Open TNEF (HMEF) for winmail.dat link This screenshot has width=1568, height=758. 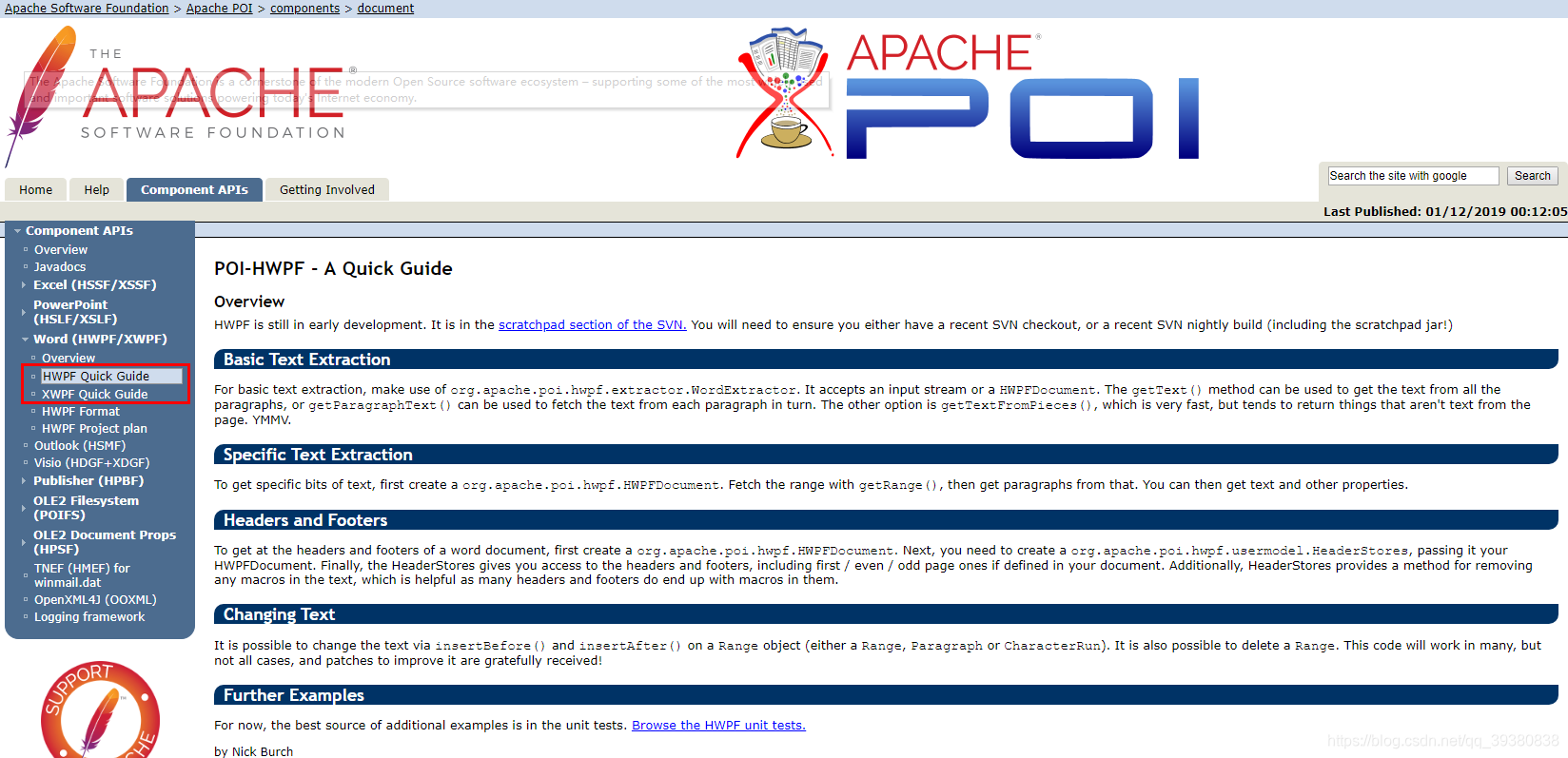(x=82, y=575)
